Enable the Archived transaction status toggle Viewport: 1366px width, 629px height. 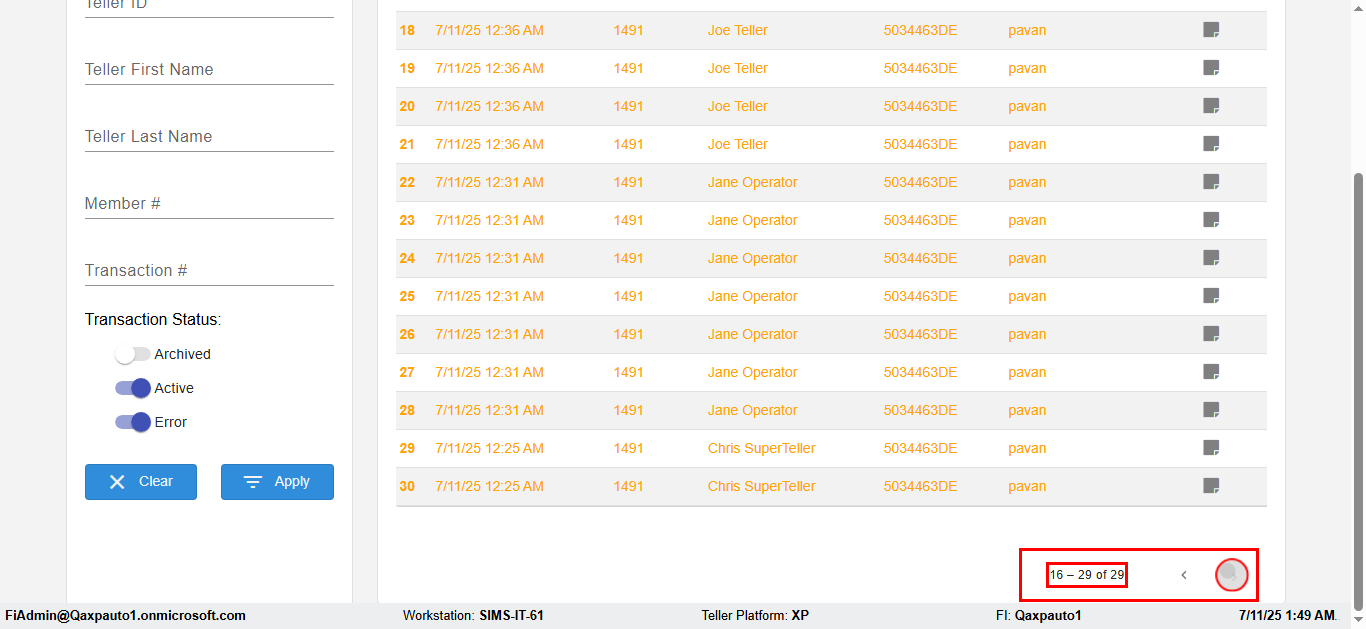pos(133,354)
